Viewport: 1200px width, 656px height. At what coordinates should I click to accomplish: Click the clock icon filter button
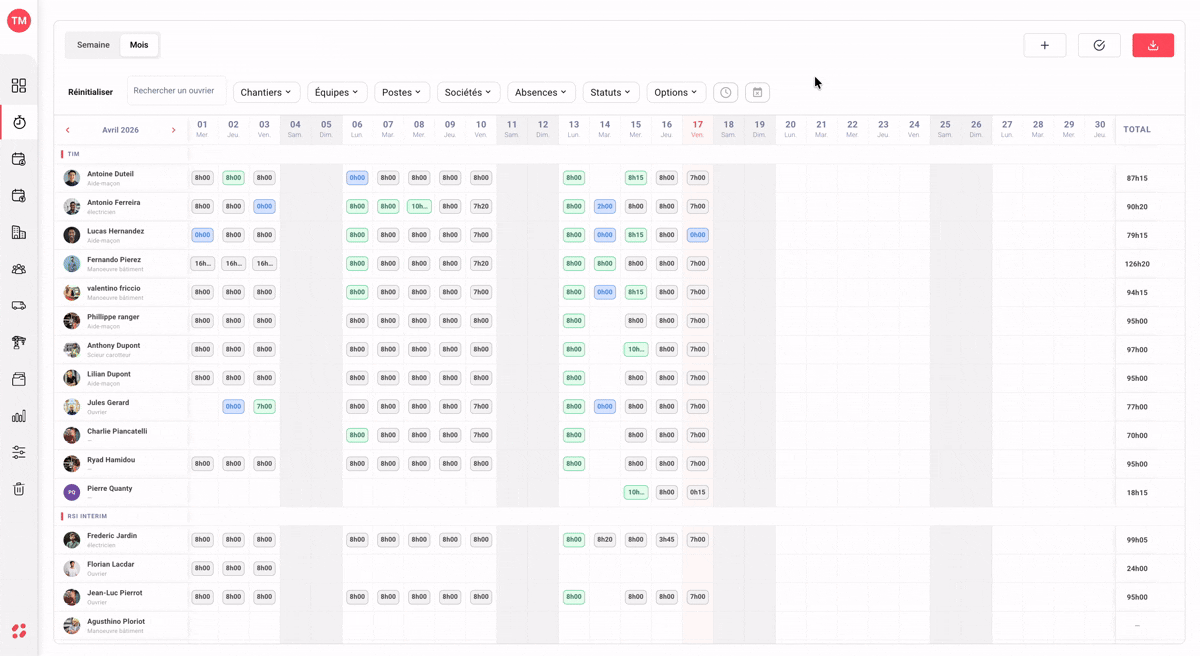coord(726,92)
